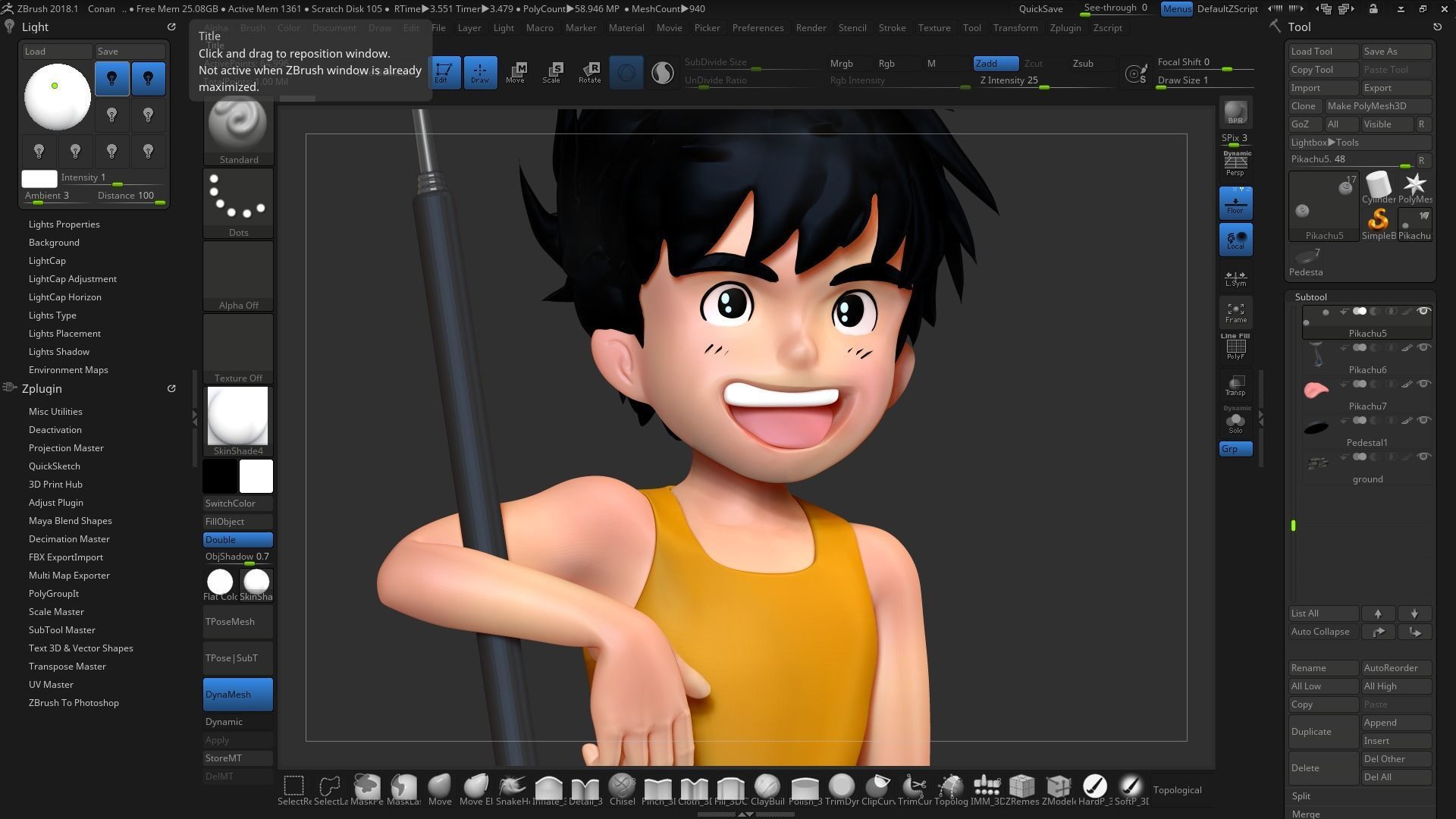This screenshot has width=1456, height=819.
Task: Toggle Local symmetry L.Sym
Action: tap(1235, 278)
